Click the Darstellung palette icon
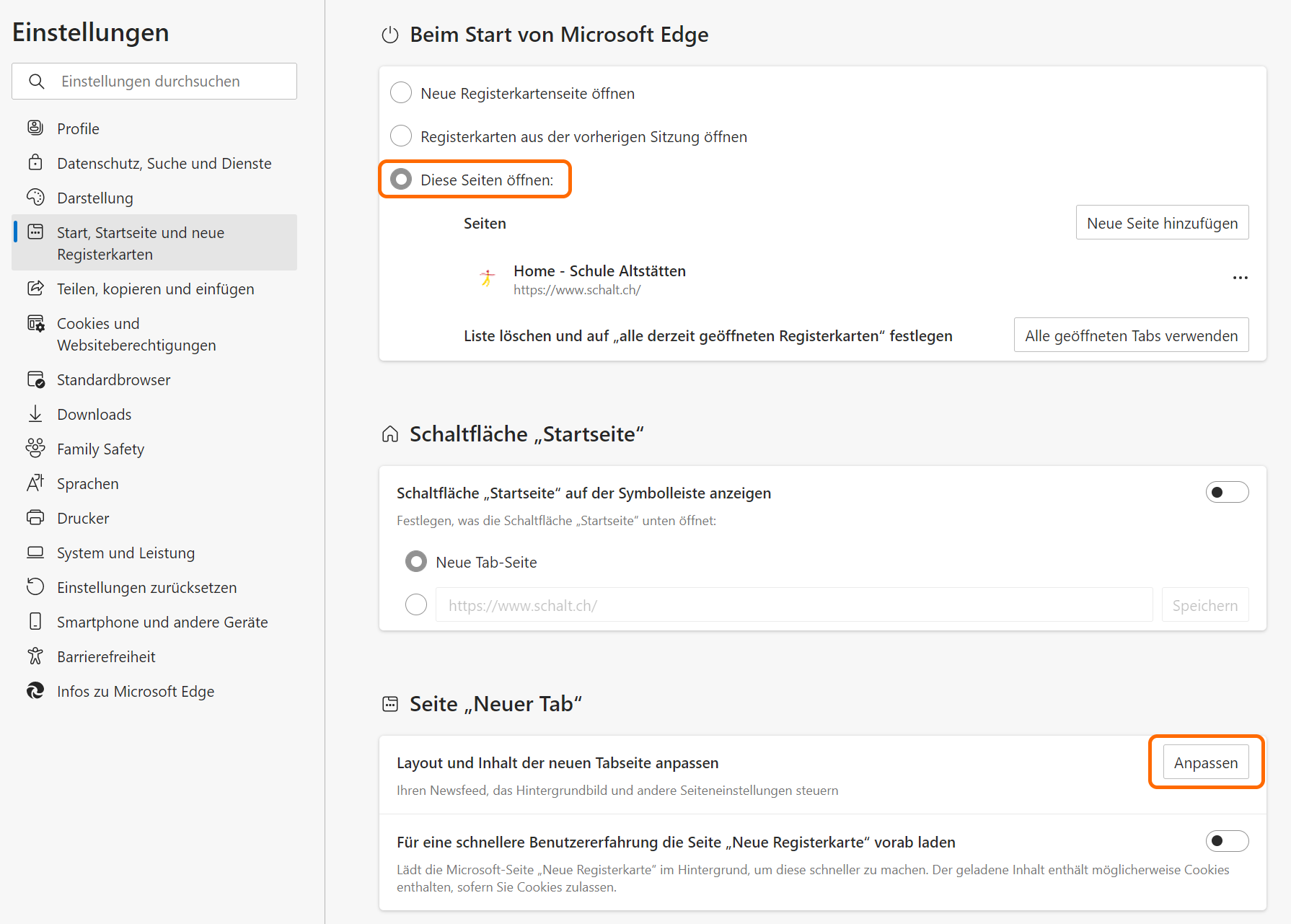1291x924 pixels. tap(35, 198)
